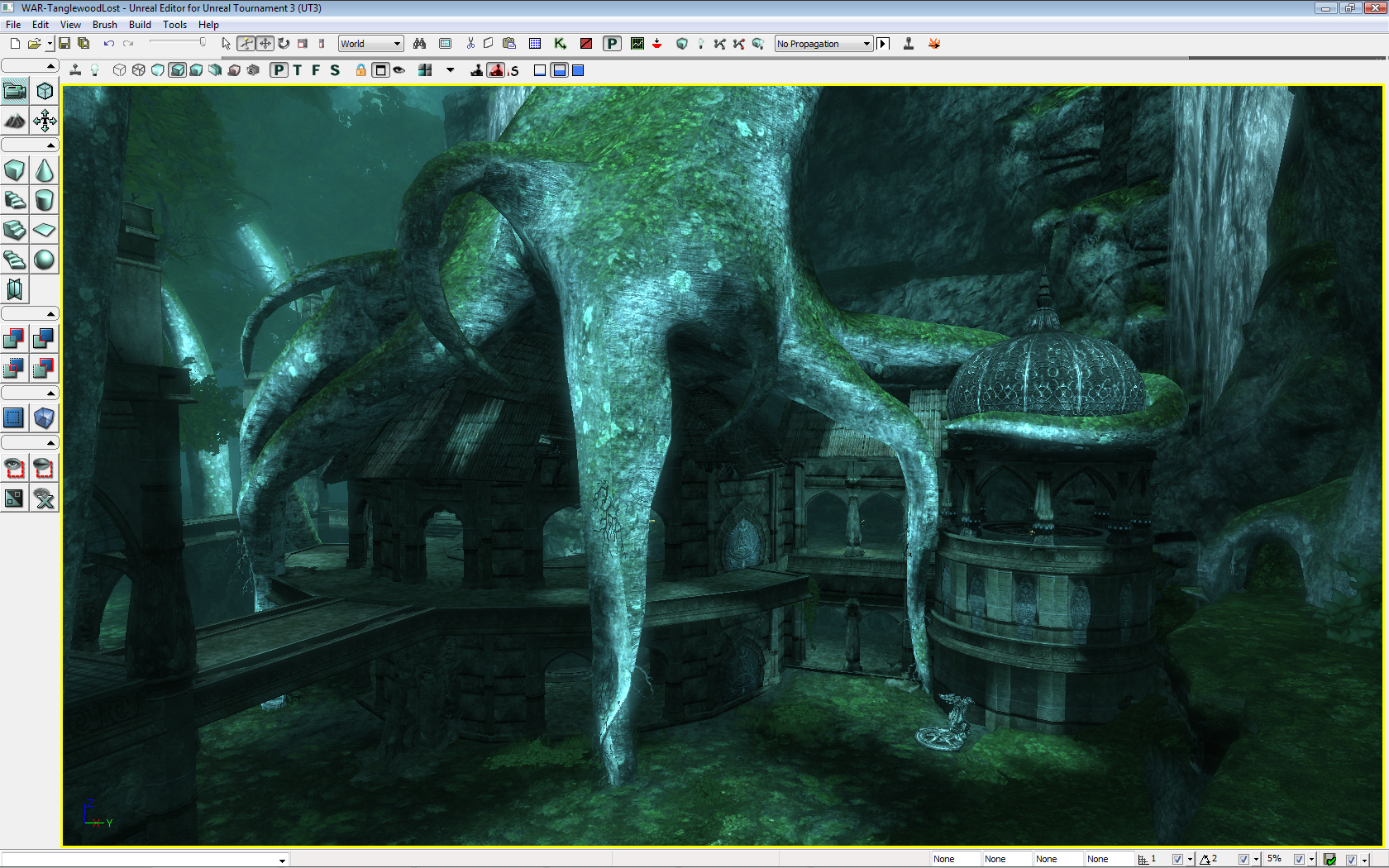Viewport: 1389px width, 868px height.
Task: Click the orange flame Play icon
Action: coord(934,44)
